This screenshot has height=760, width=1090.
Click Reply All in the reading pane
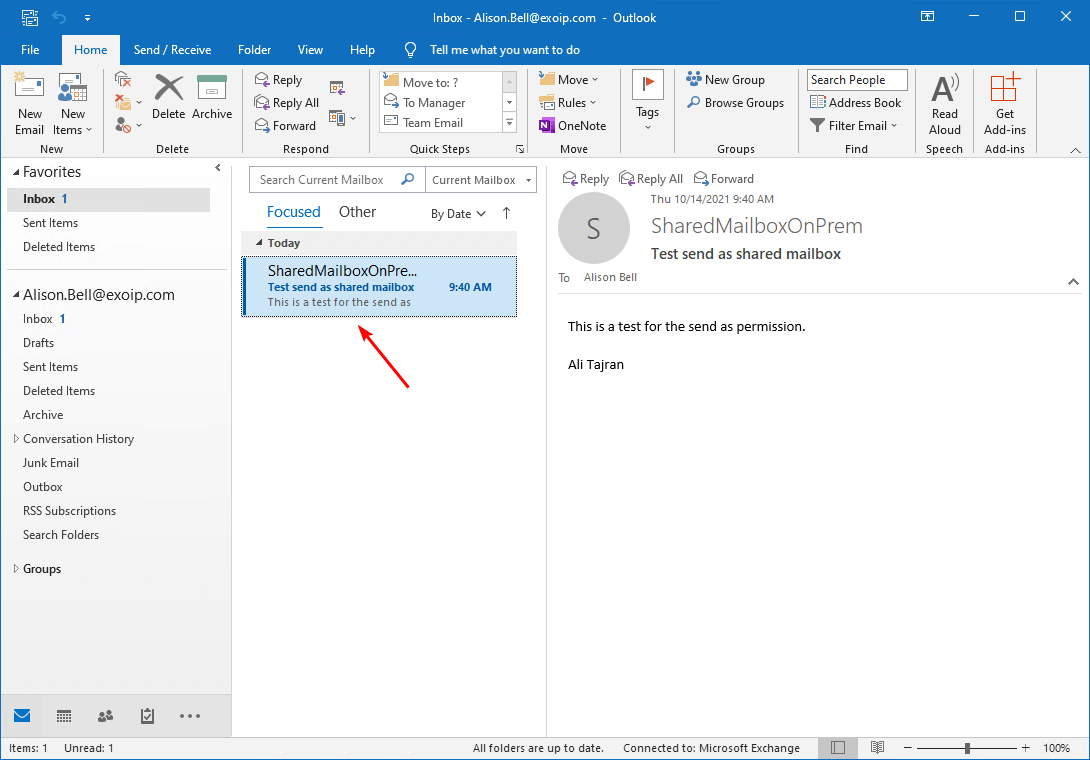pyautogui.click(x=651, y=179)
